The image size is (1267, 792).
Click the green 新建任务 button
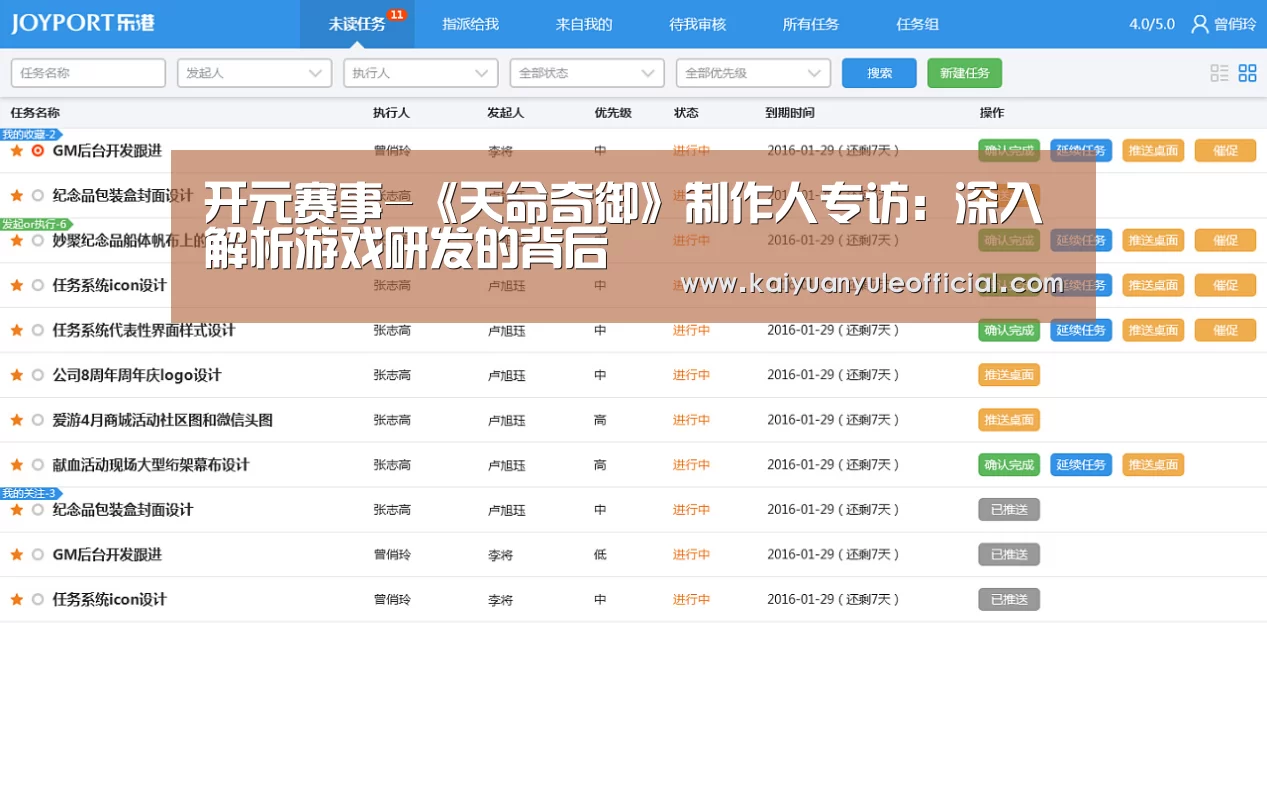[x=965, y=73]
